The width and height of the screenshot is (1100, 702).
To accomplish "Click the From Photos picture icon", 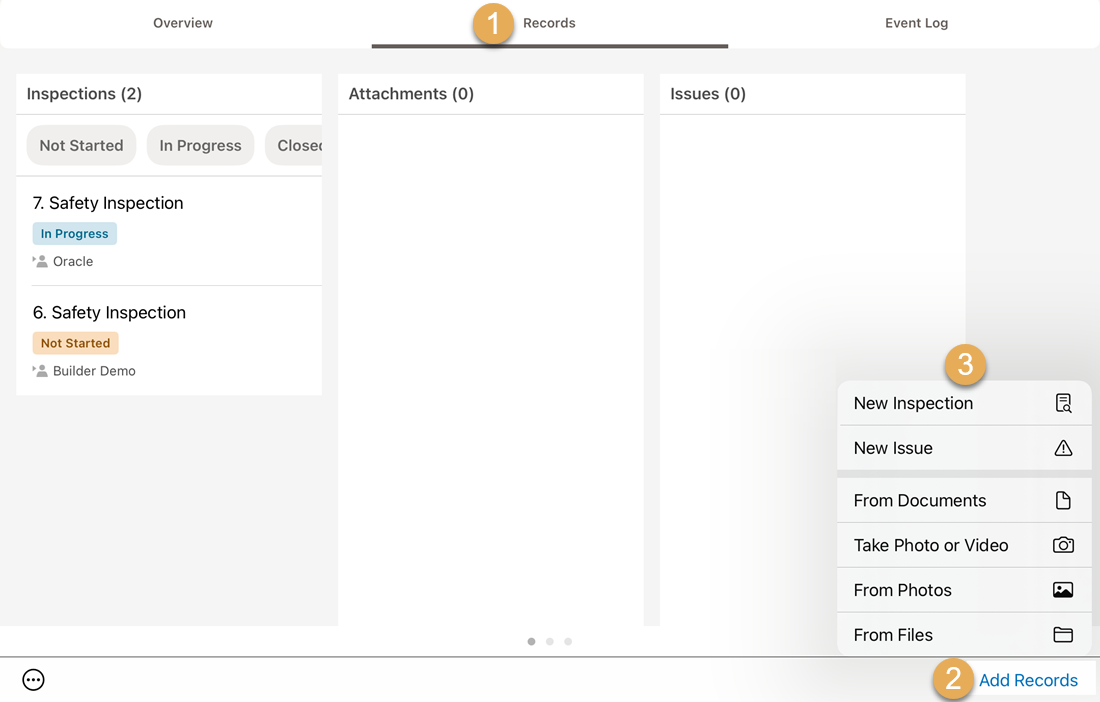I will tap(1063, 590).
